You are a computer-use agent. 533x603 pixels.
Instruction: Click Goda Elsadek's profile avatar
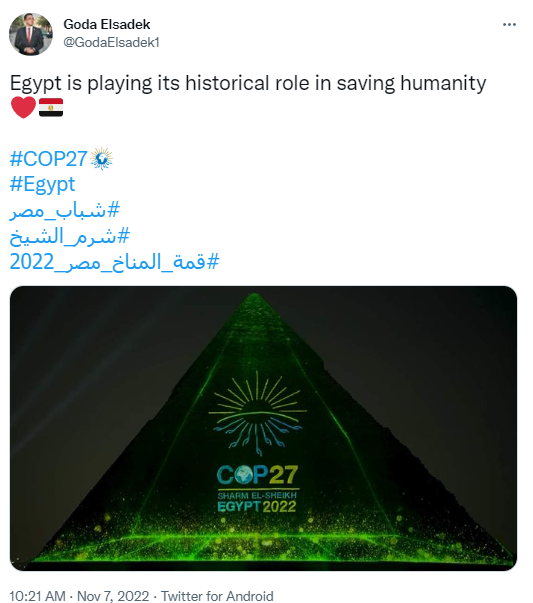tap(31, 34)
